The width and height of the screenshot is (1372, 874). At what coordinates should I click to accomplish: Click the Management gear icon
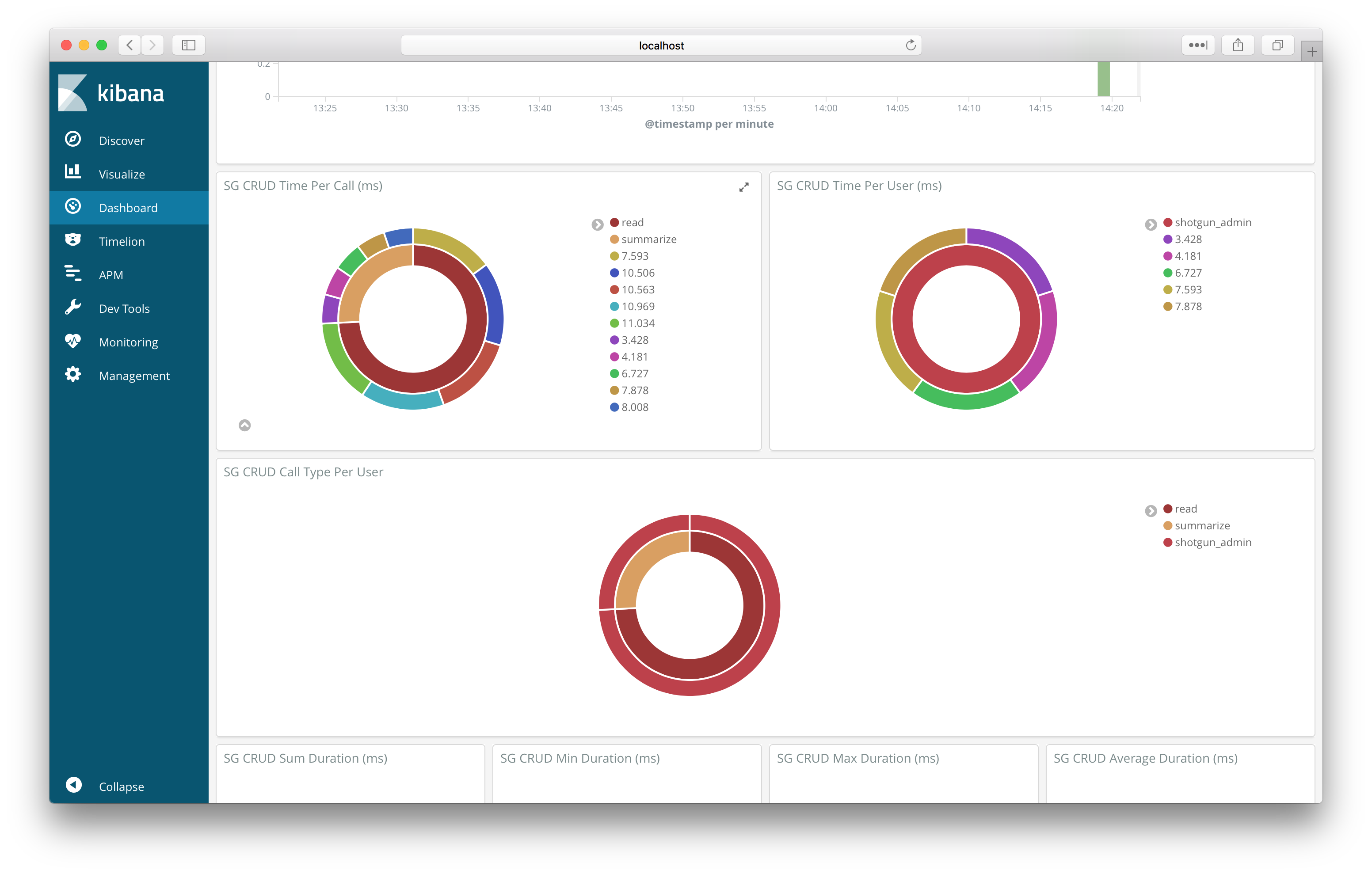[73, 374]
